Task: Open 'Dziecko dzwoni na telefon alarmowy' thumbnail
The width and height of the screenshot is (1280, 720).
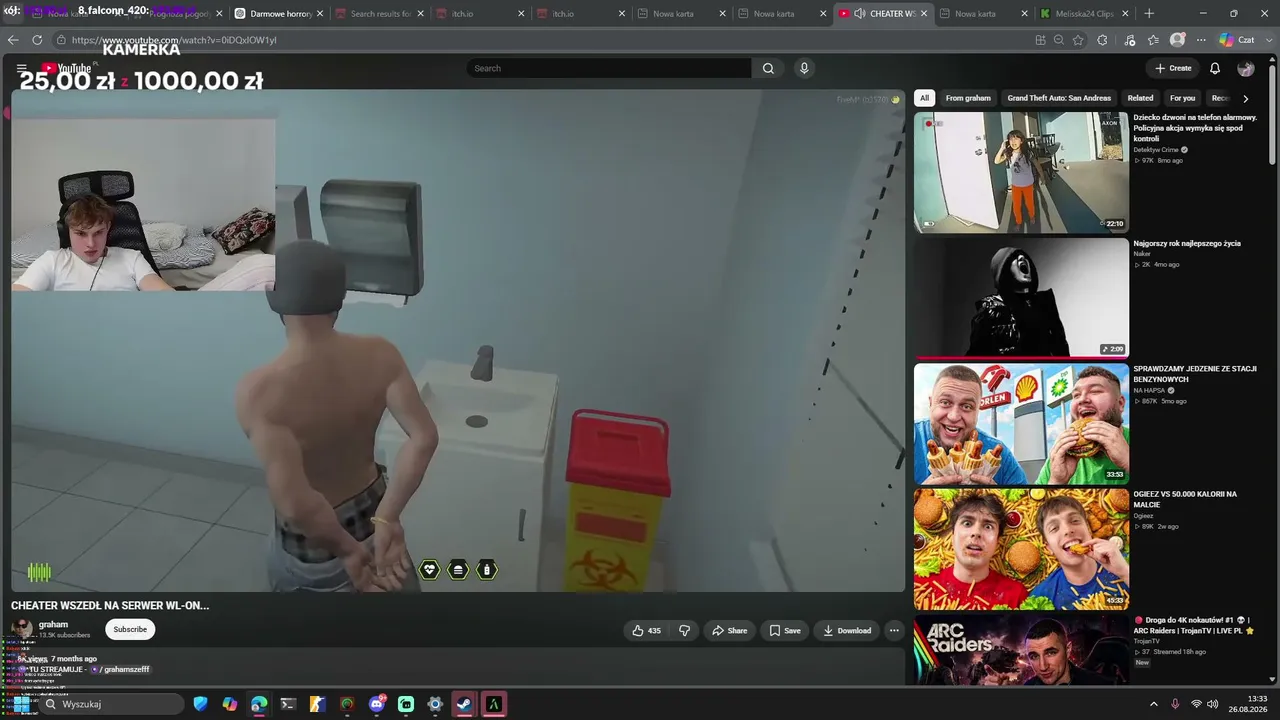Action: pos(1021,172)
